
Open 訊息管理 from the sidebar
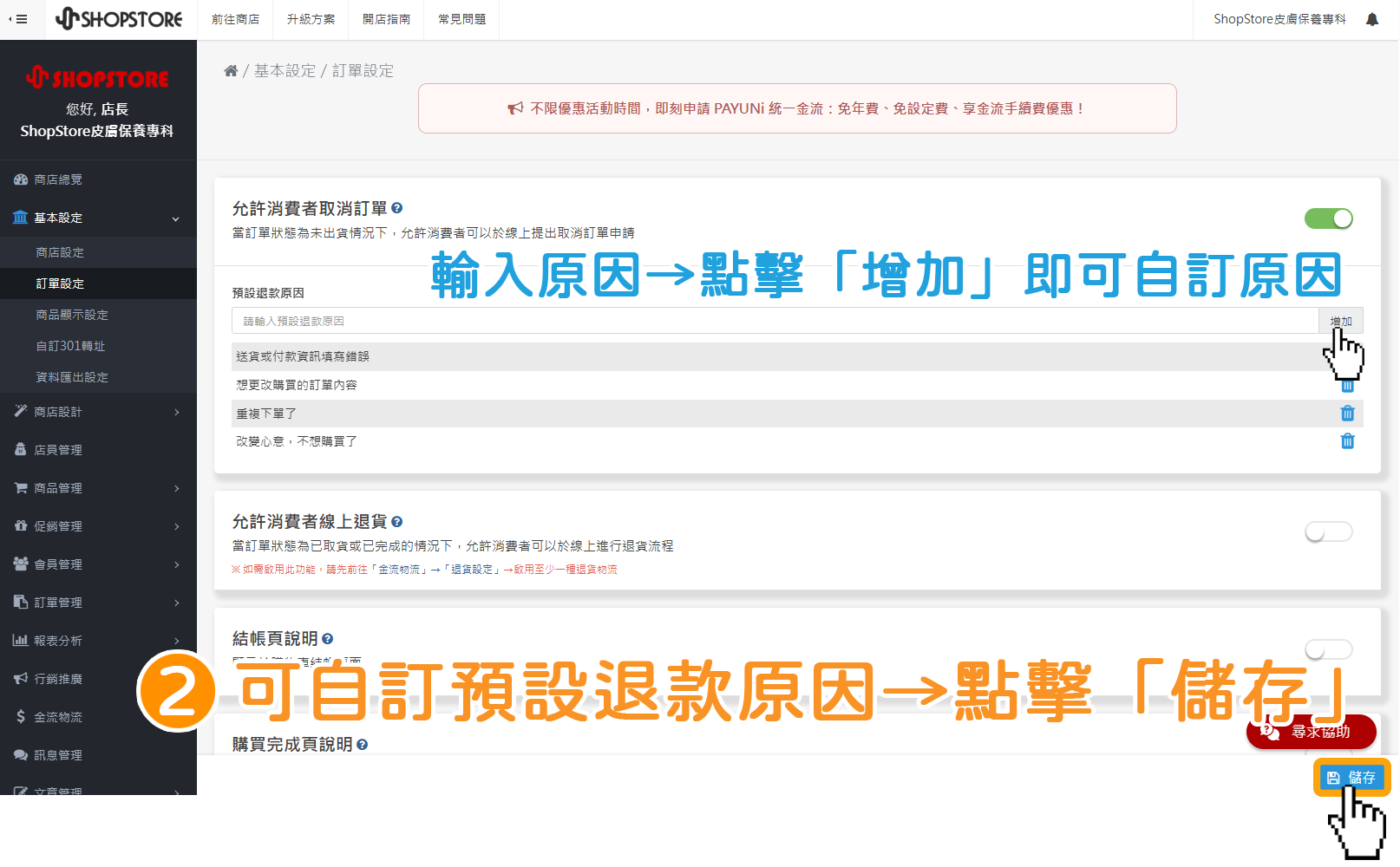click(x=58, y=754)
